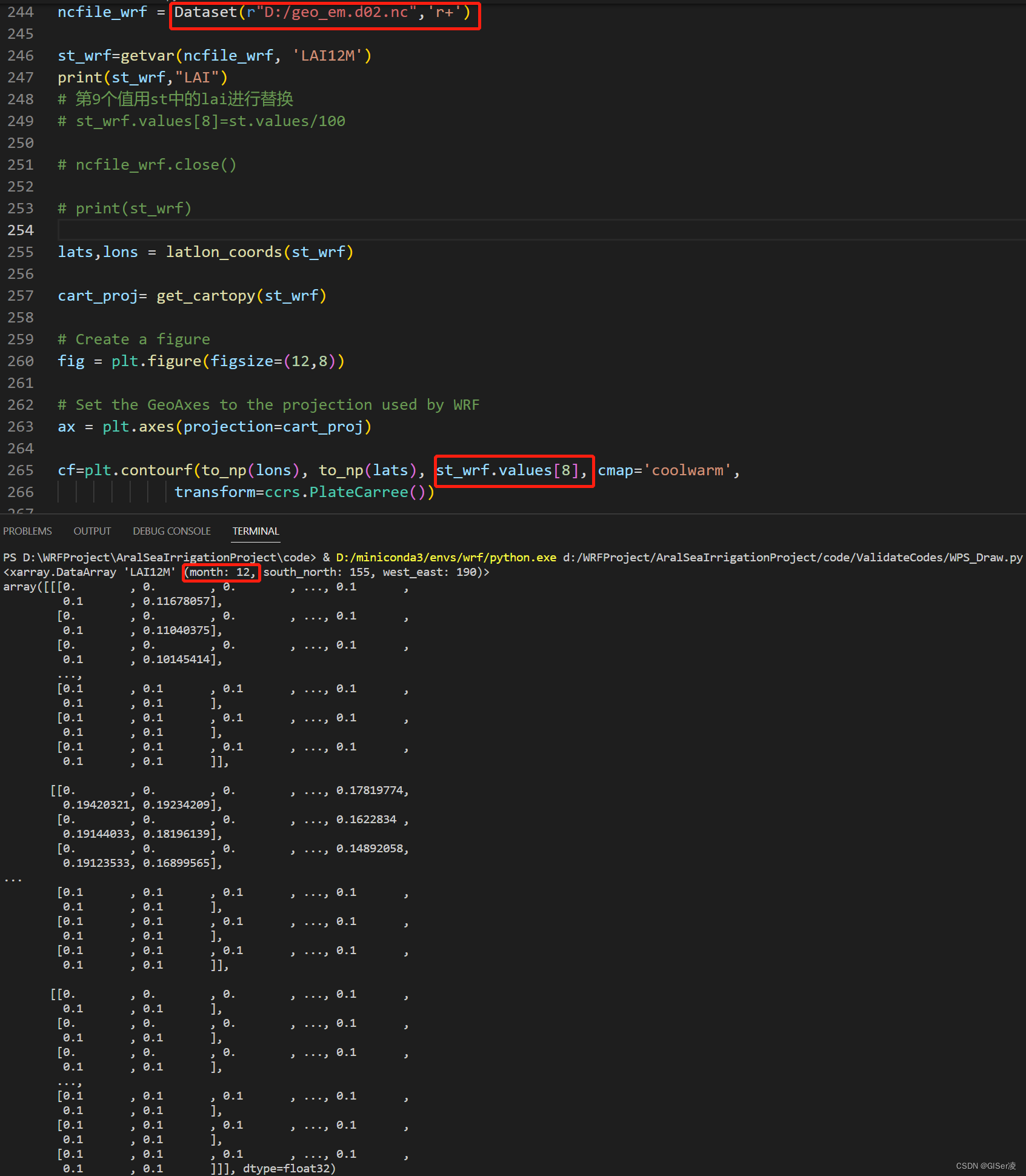The height and width of the screenshot is (1176, 1026).
Task: Select the TERMINAL tab
Action: [256, 531]
